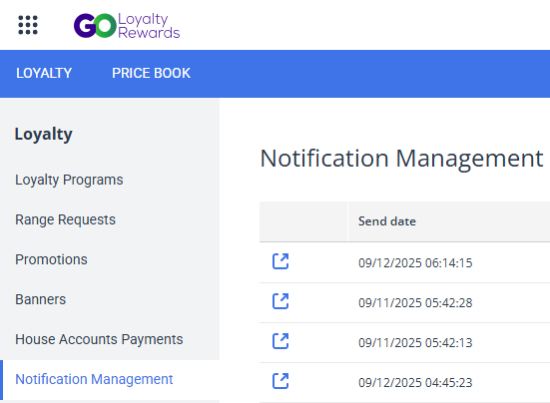Switch to the LOYALTY tab

click(44, 73)
